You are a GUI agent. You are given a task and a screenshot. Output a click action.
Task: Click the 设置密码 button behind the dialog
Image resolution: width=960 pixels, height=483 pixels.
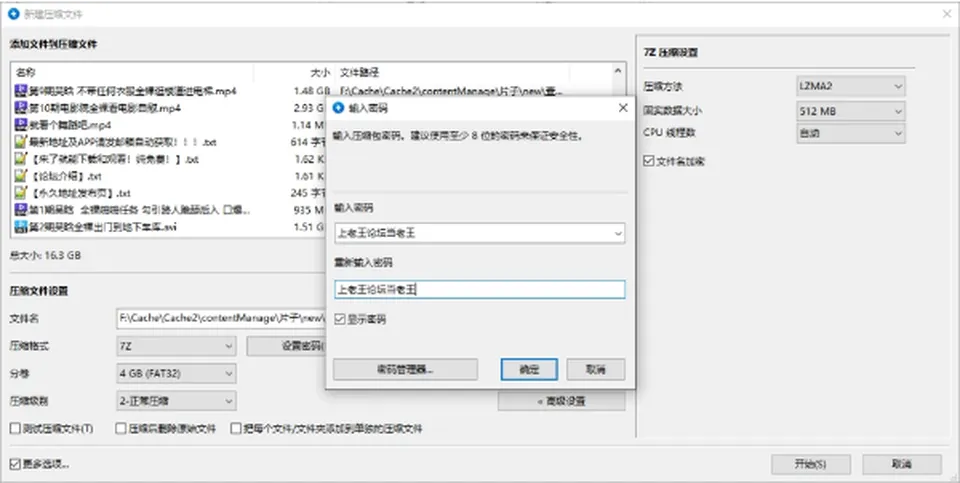coord(287,346)
